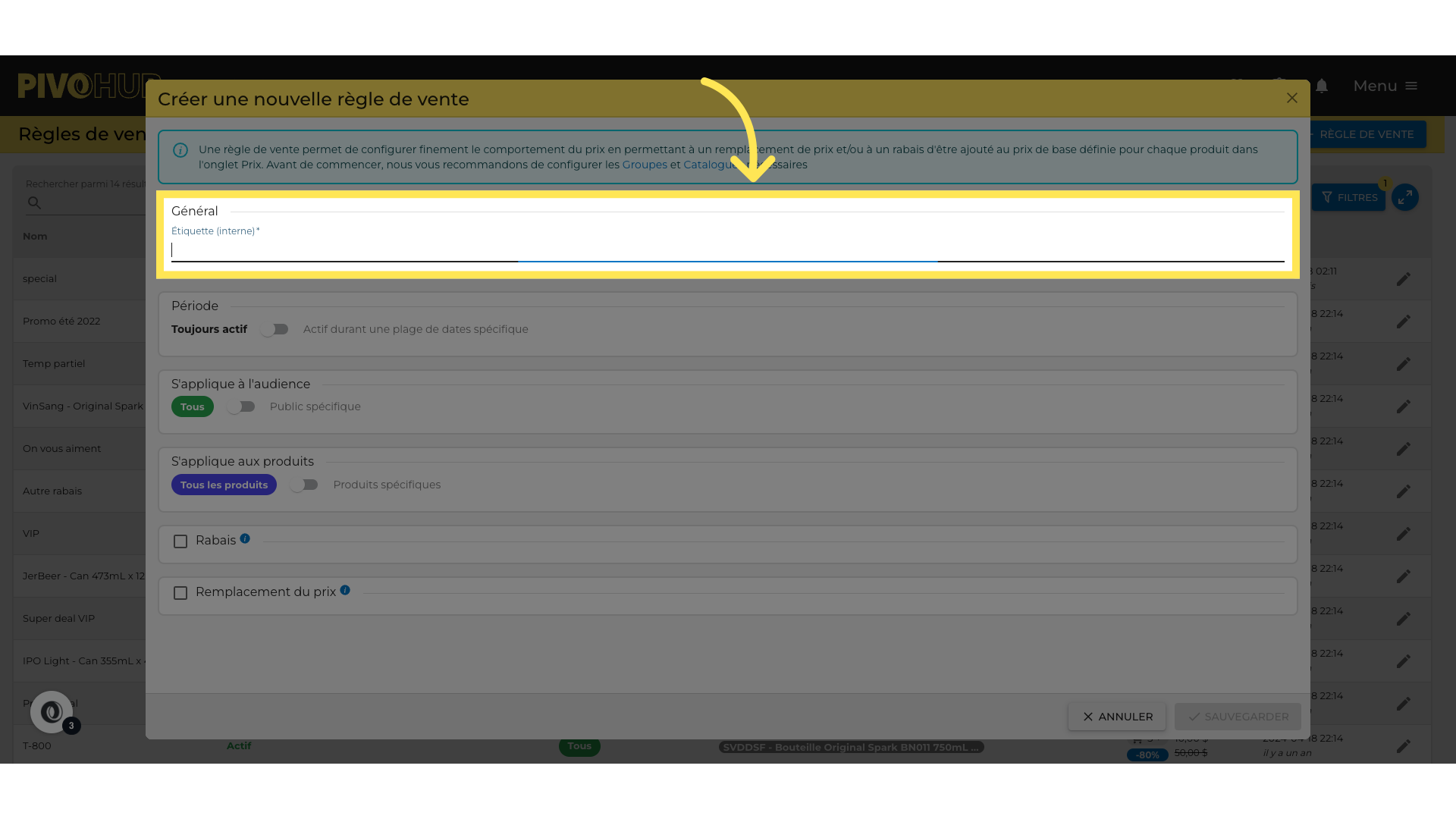Open the floating chat widget bubble
The height and width of the screenshot is (819, 1456).
tap(52, 711)
